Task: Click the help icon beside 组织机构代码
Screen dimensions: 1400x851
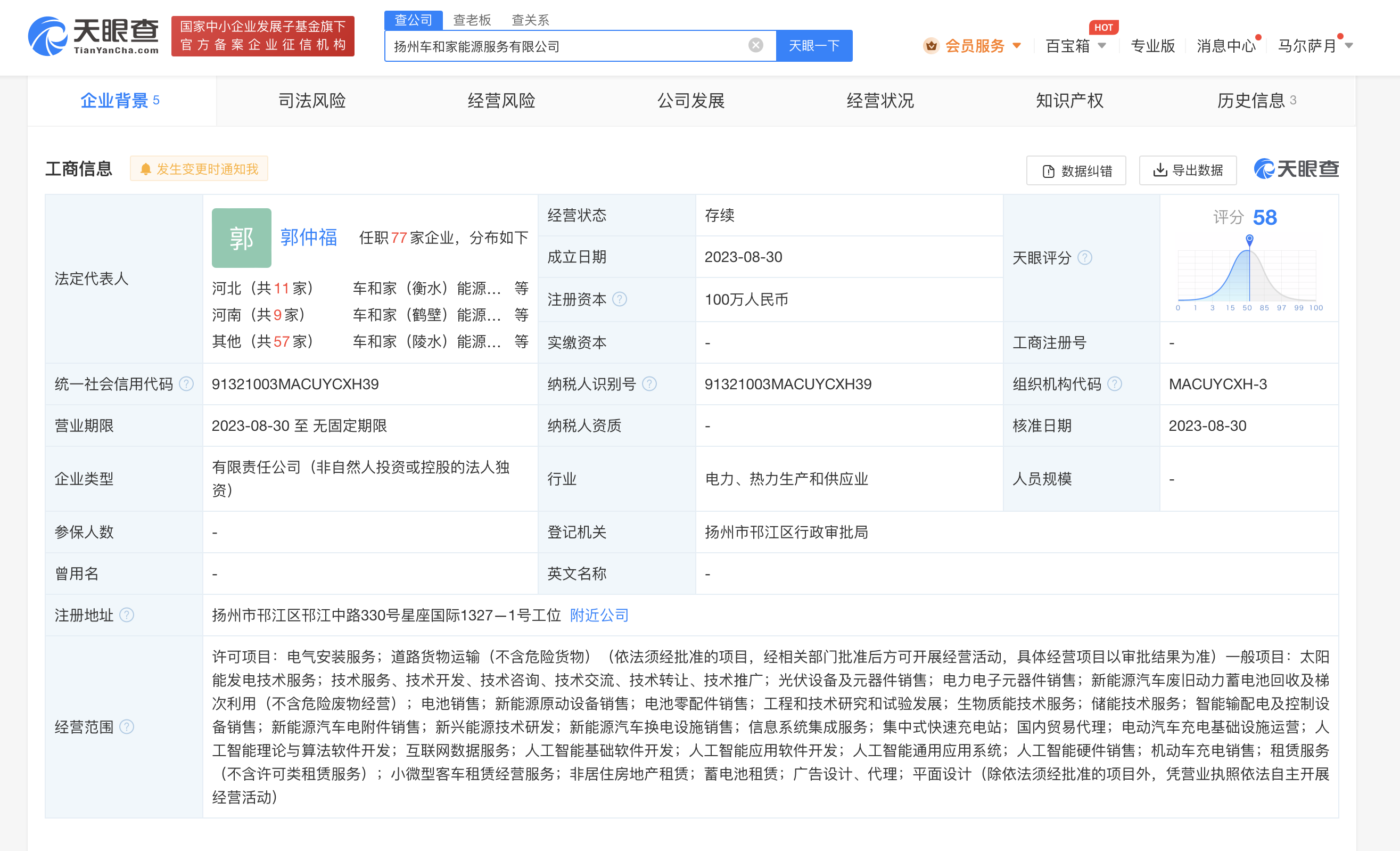Action: click(1115, 384)
